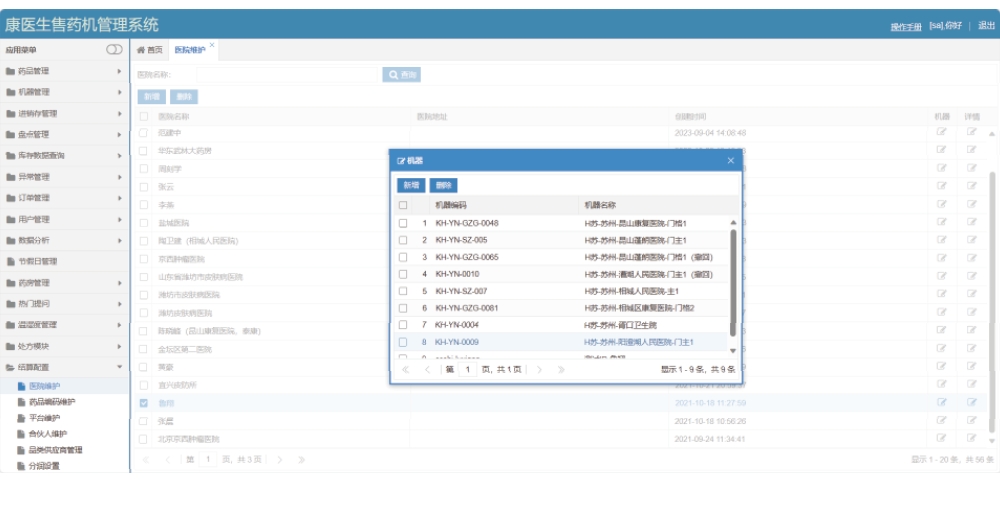Click the file icon beside 药品编码维护

click(x=22, y=402)
